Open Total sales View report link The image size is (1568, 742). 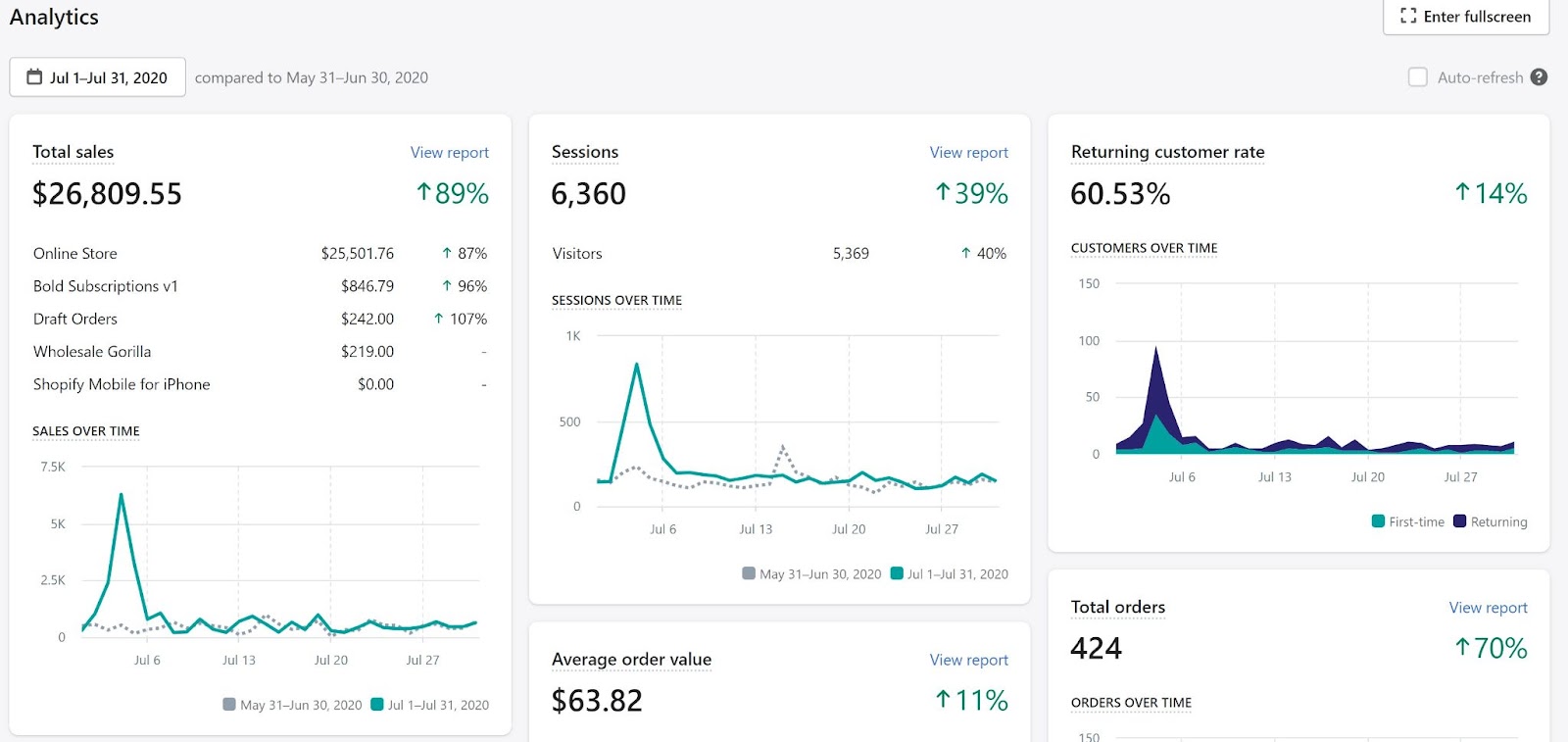coord(450,152)
